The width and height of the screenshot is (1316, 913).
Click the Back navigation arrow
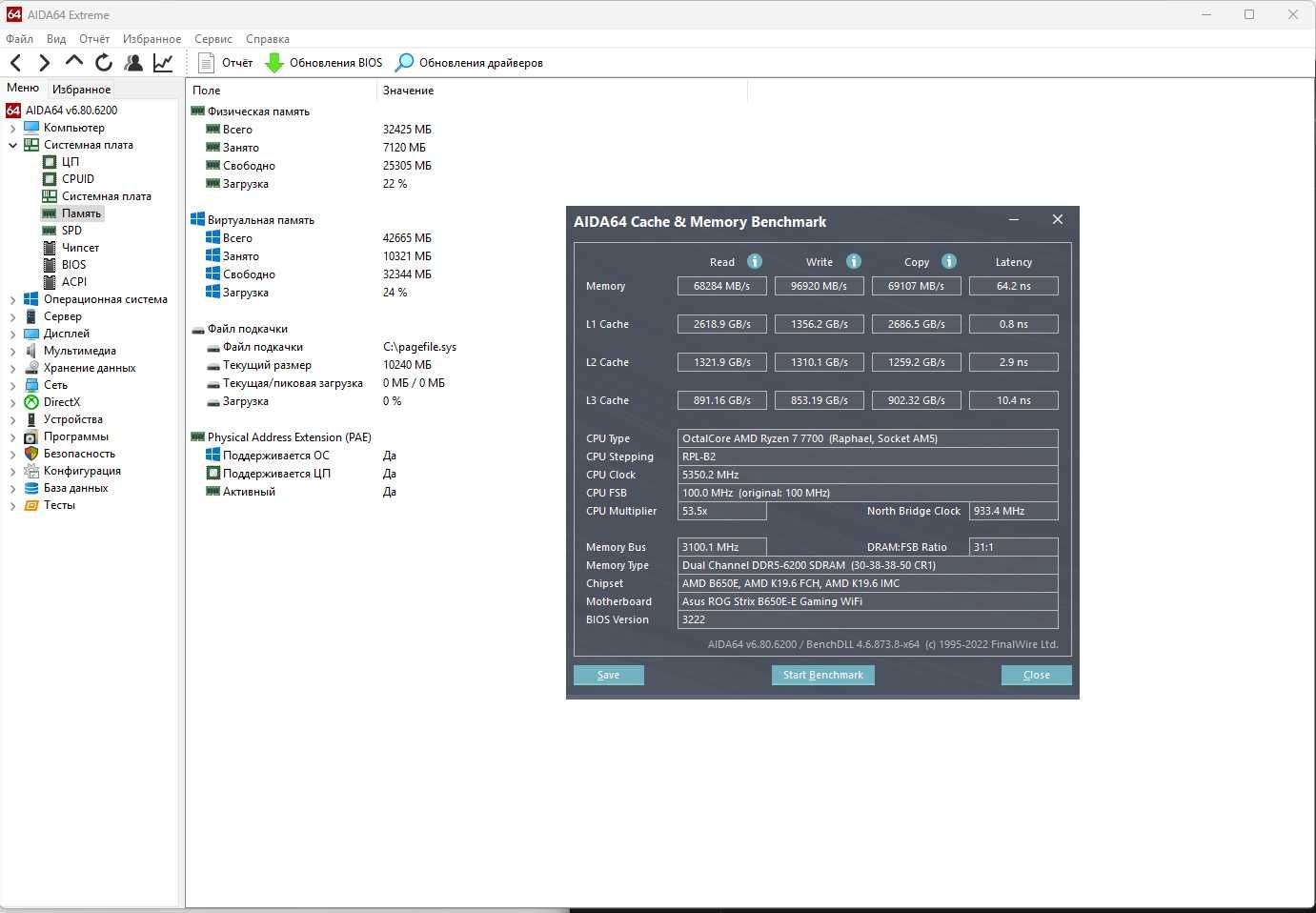tap(15, 63)
